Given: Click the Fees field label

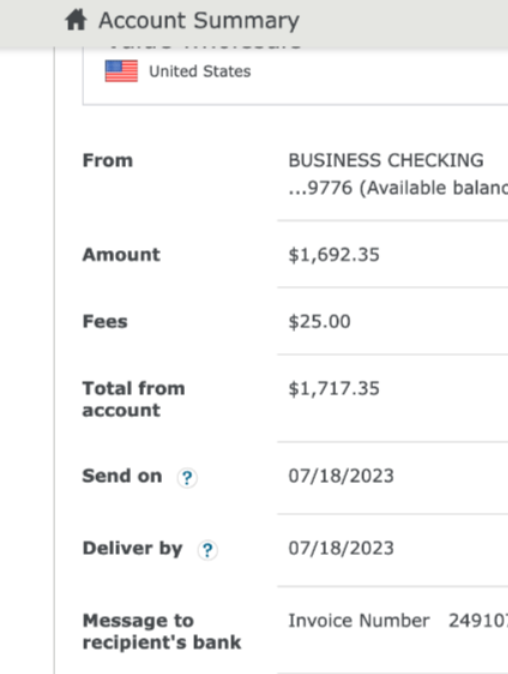Looking at the screenshot, I should pos(105,322).
